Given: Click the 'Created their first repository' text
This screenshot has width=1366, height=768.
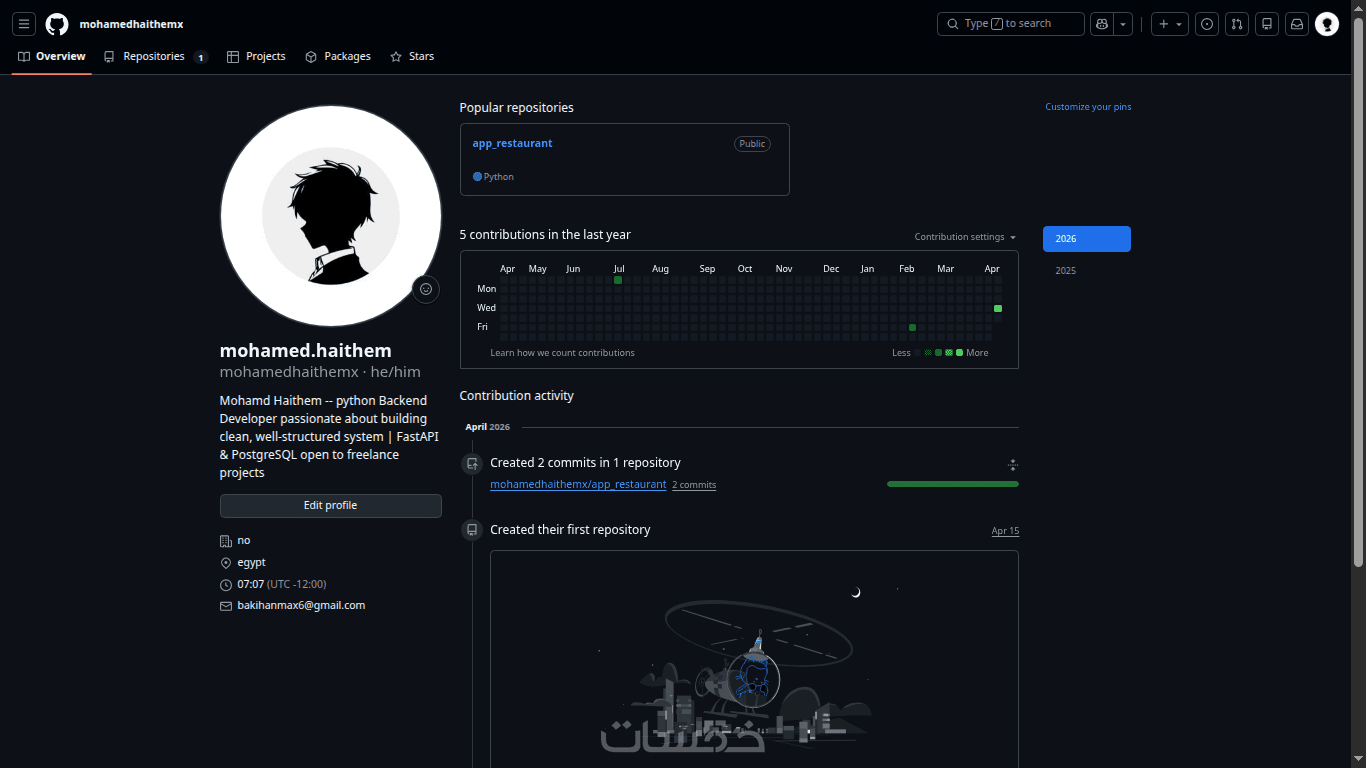Looking at the screenshot, I should pos(570,530).
